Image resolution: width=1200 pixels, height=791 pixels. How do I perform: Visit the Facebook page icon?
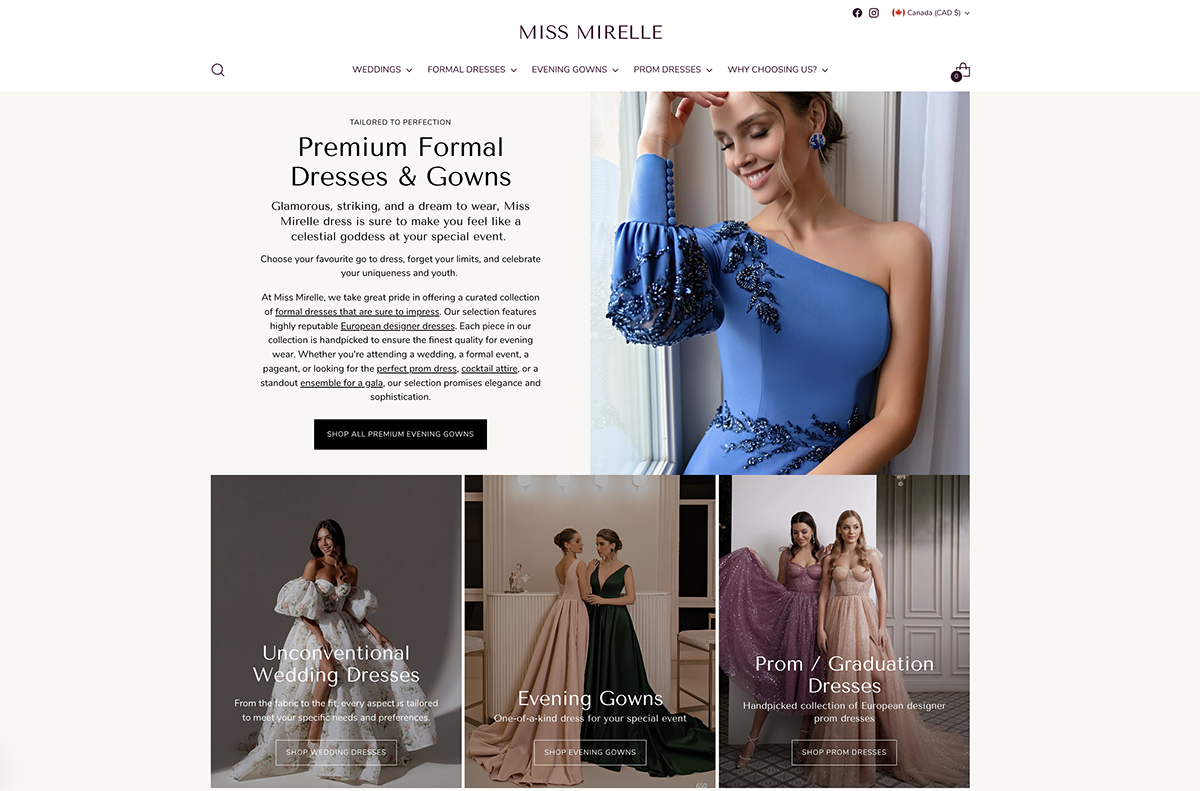click(857, 13)
